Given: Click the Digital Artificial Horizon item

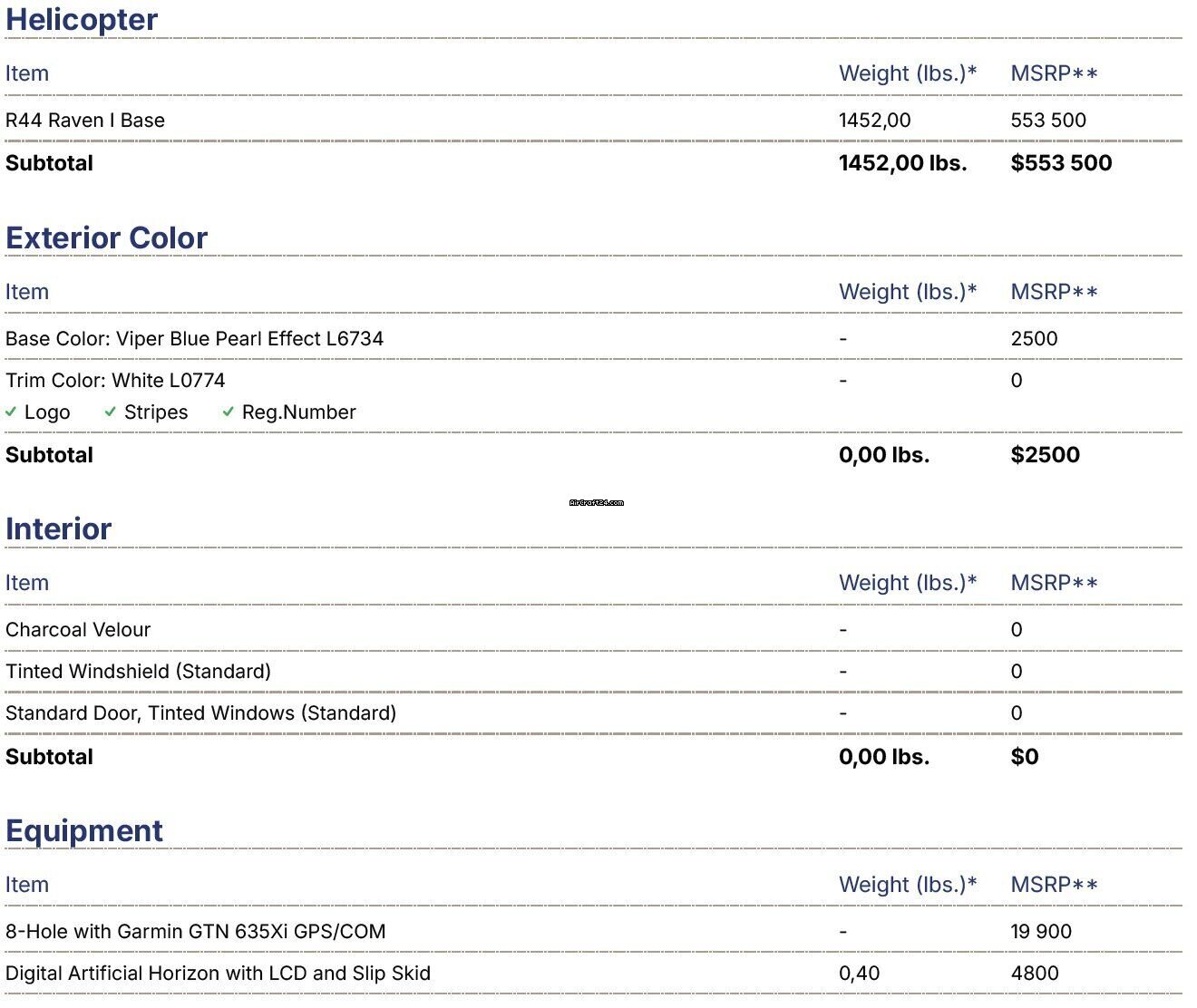Looking at the screenshot, I should point(218,973).
